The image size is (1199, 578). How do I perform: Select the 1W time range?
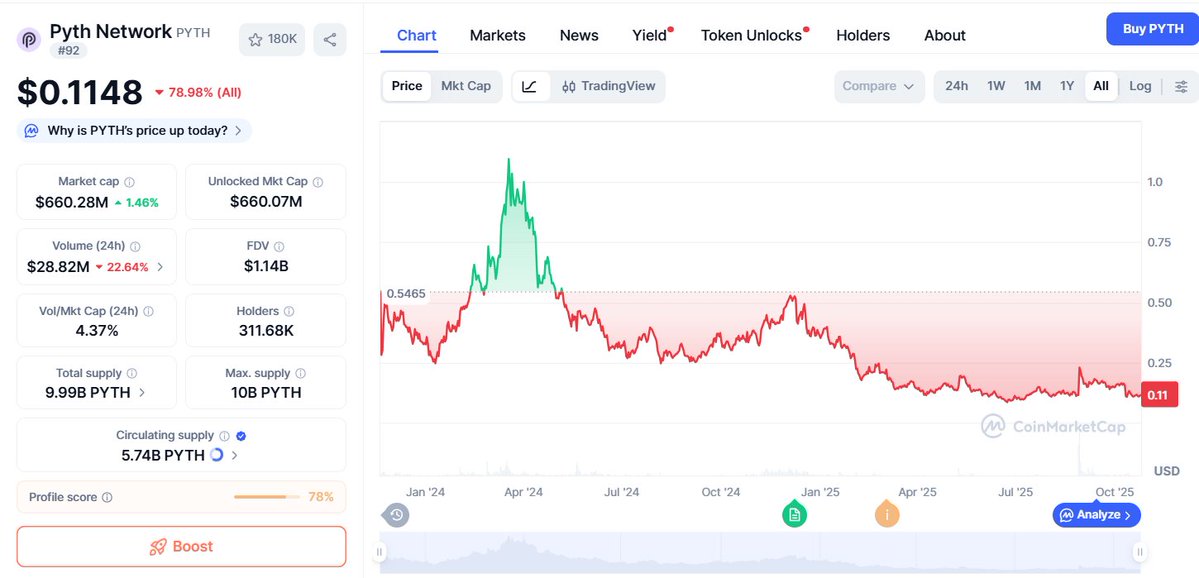pyautogui.click(x=996, y=86)
